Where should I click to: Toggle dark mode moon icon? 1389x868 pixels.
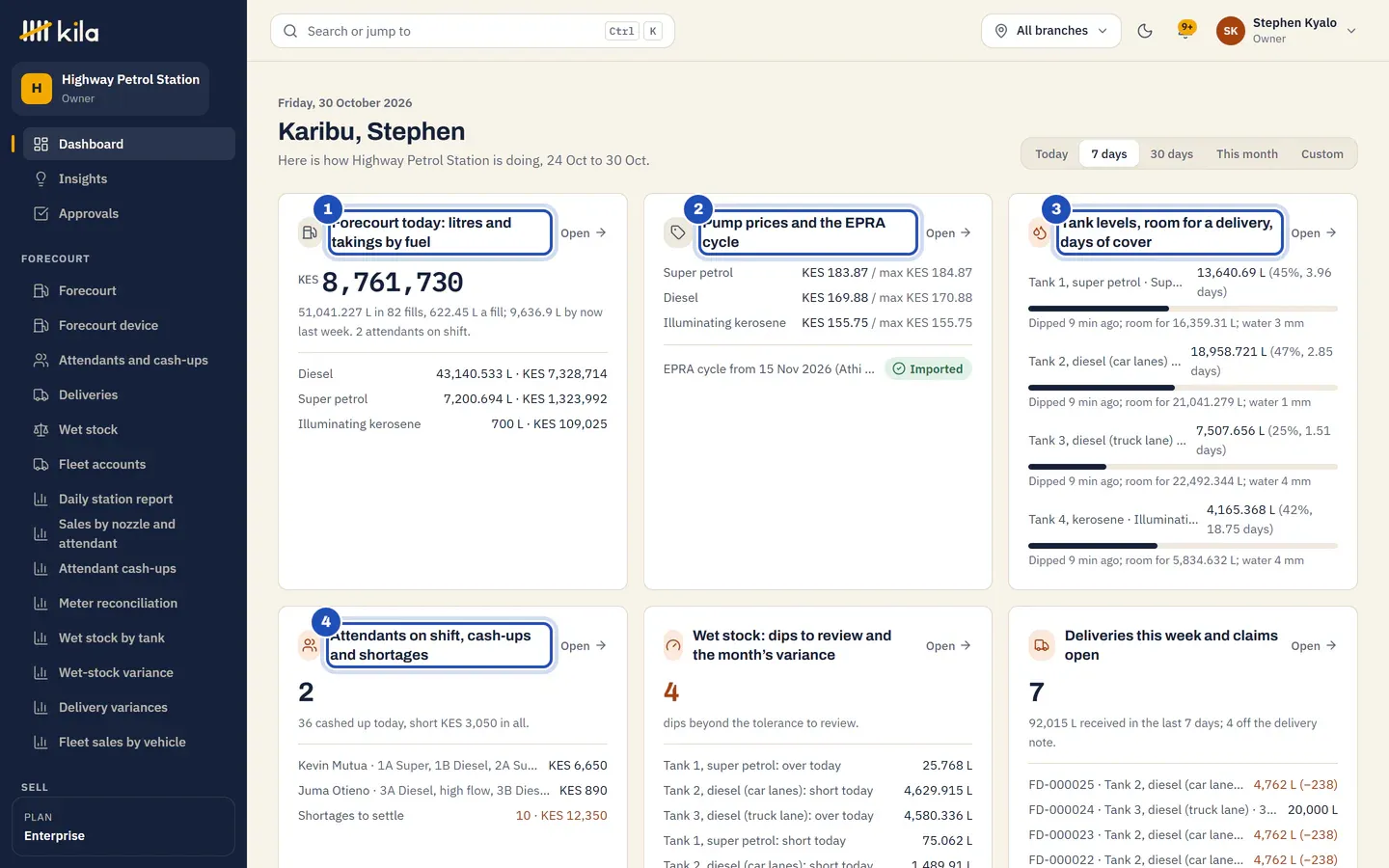click(1145, 31)
